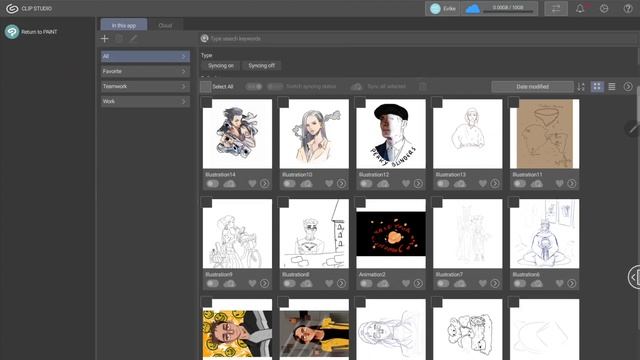The width and height of the screenshot is (640, 360).
Task: Expand the Work folder chevron
Action: [x=183, y=101]
